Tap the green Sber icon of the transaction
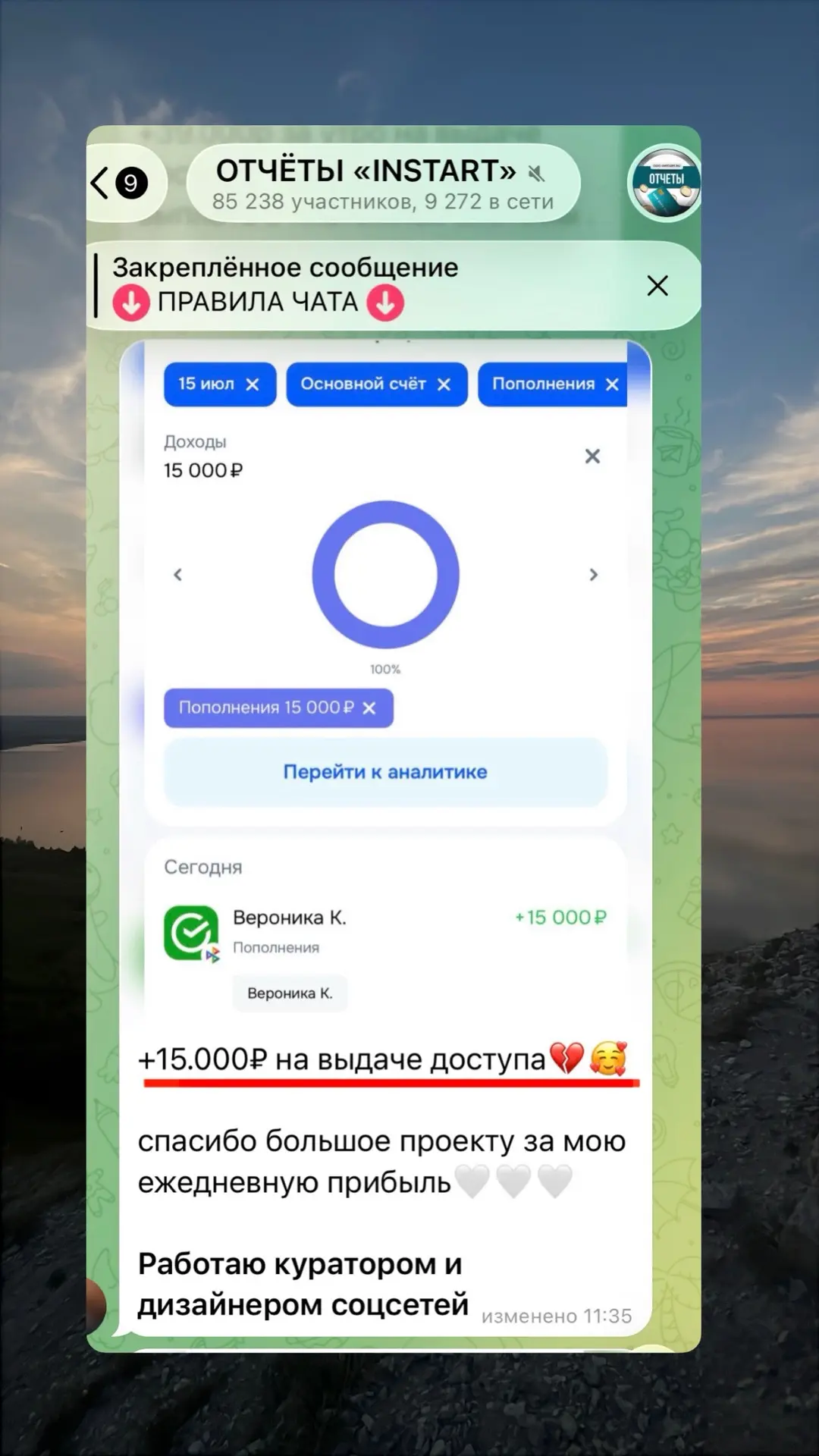The height and width of the screenshot is (1456, 819). click(191, 934)
